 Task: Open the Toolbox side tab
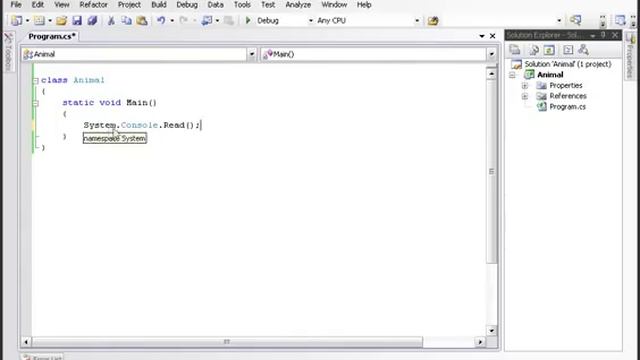[x=8, y=52]
